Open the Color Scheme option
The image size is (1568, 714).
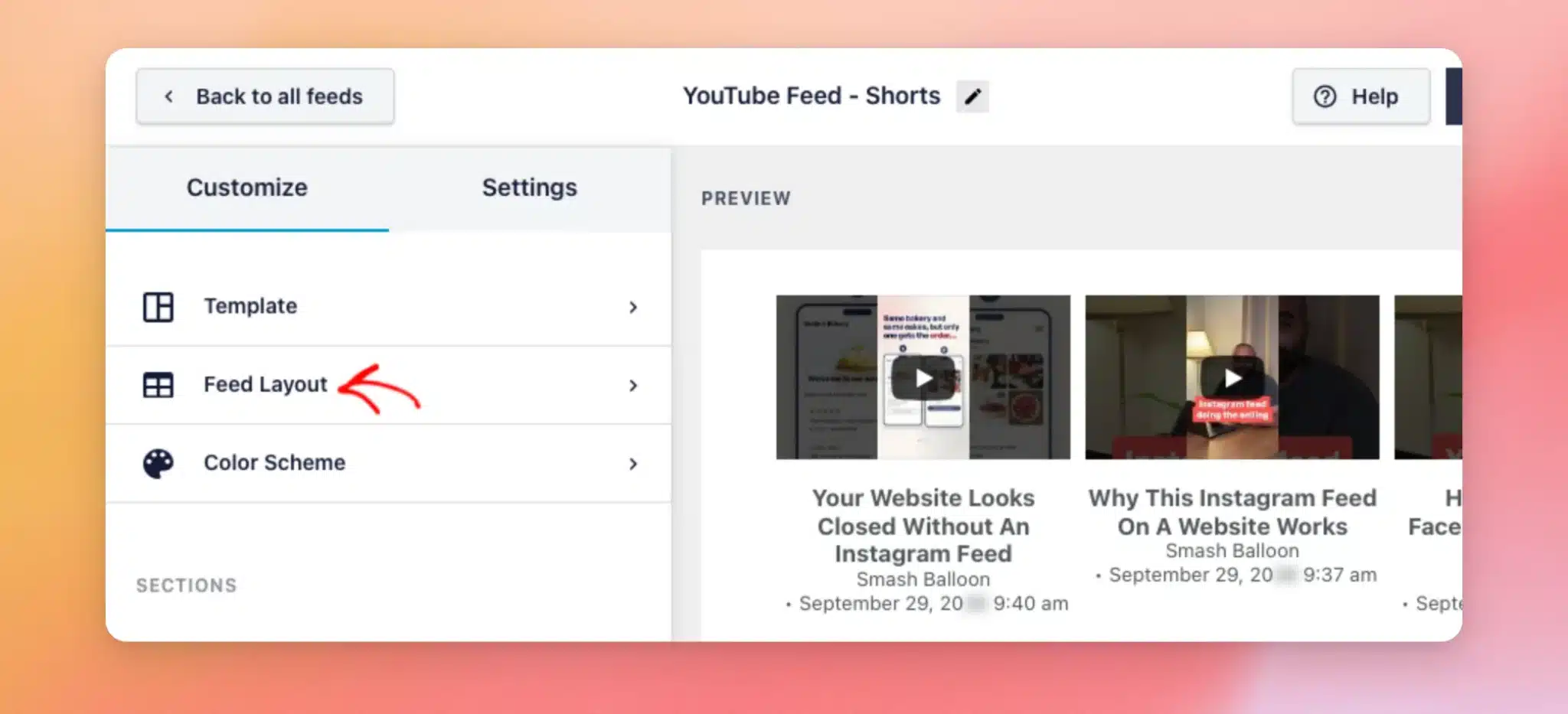click(389, 463)
